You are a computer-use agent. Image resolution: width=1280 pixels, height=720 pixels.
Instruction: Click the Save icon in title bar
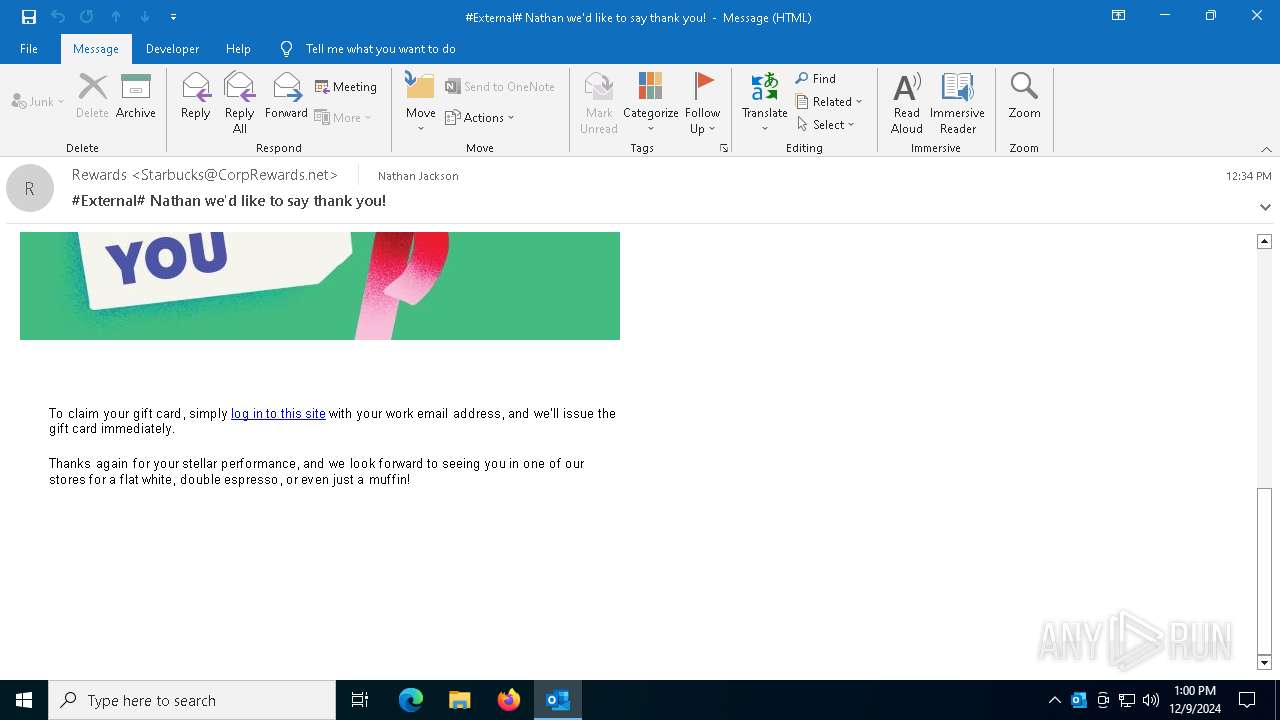click(29, 17)
